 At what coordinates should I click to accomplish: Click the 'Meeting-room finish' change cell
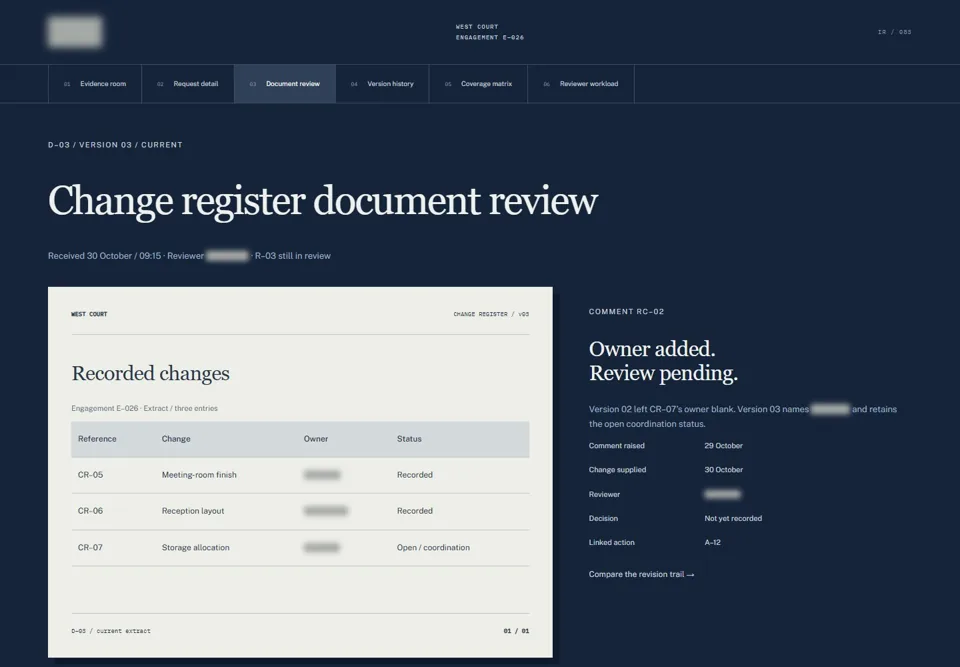(x=199, y=475)
